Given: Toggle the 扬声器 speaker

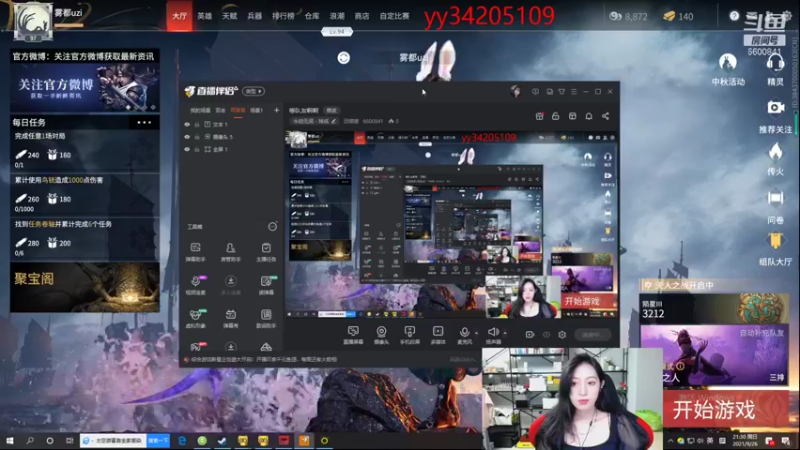Looking at the screenshot, I should (x=493, y=335).
